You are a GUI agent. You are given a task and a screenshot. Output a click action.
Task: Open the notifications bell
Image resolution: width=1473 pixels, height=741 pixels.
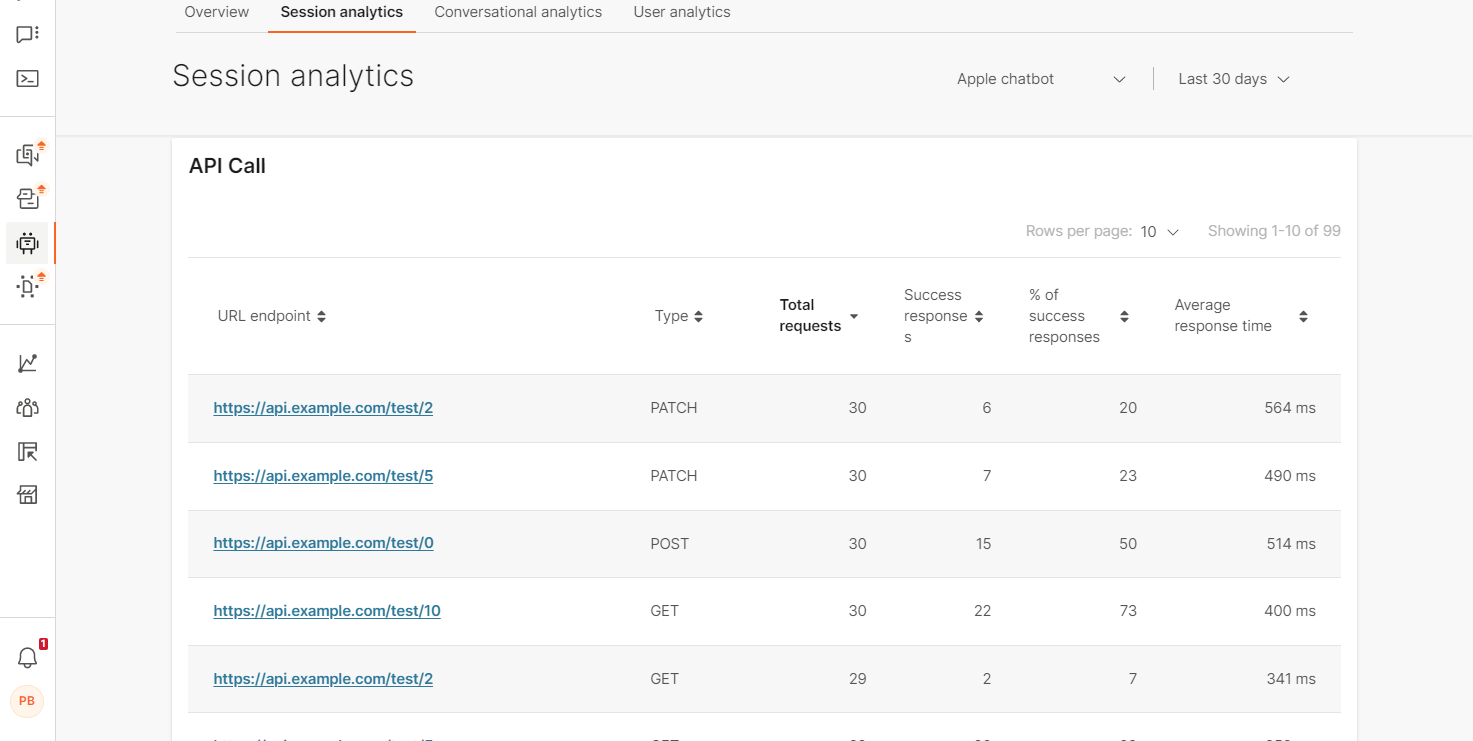point(27,657)
